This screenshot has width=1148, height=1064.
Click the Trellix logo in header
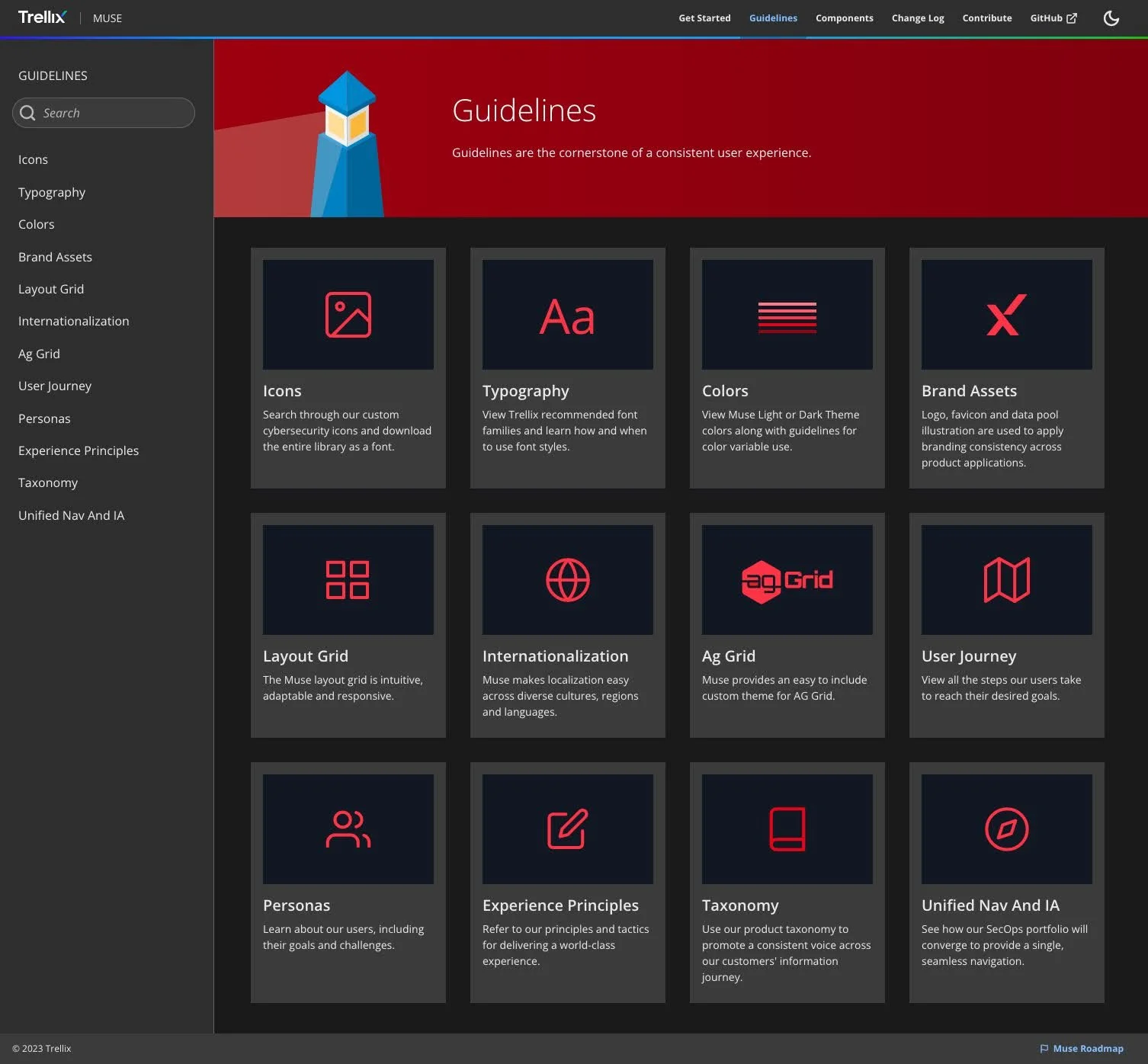[42, 17]
